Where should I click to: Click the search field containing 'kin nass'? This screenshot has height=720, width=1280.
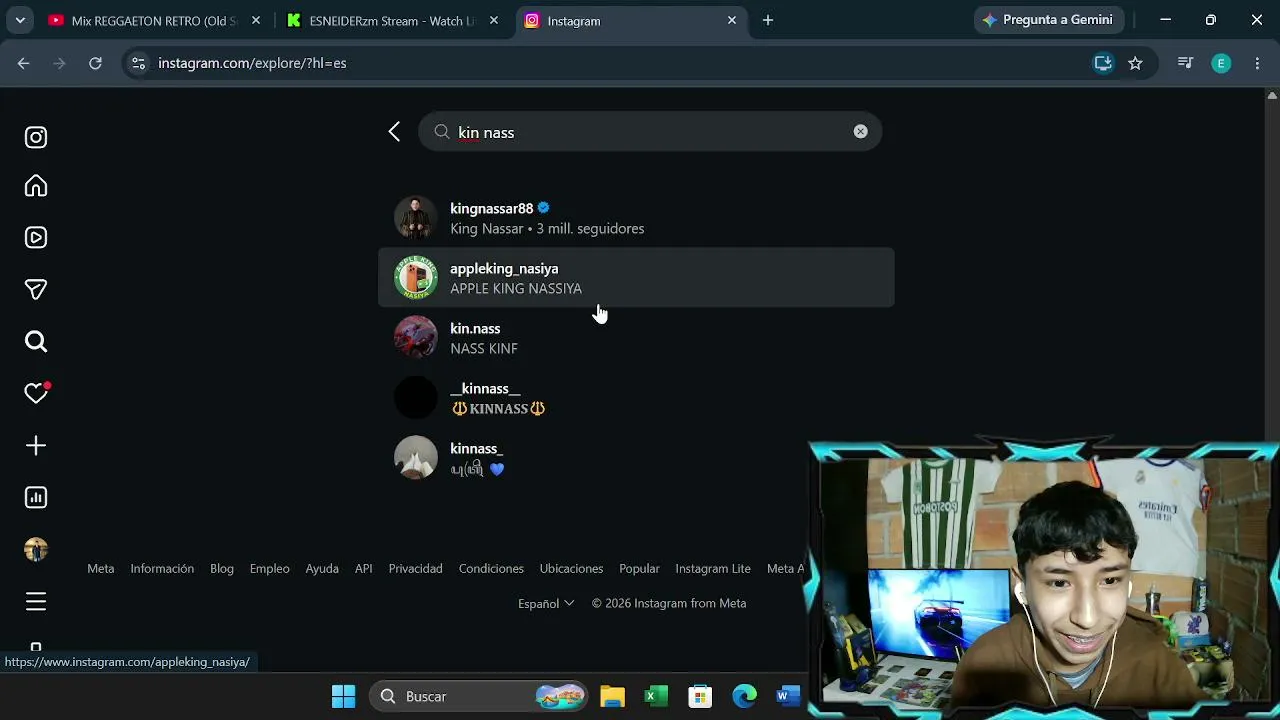click(x=650, y=132)
